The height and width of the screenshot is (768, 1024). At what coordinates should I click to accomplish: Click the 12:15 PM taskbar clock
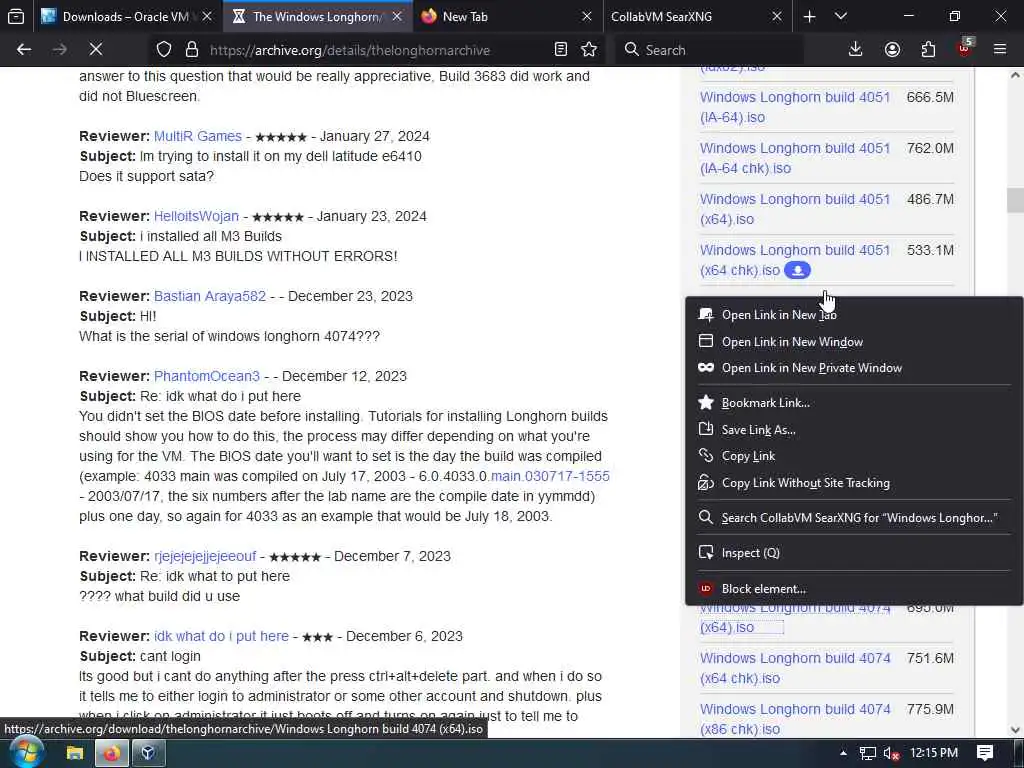click(934, 753)
